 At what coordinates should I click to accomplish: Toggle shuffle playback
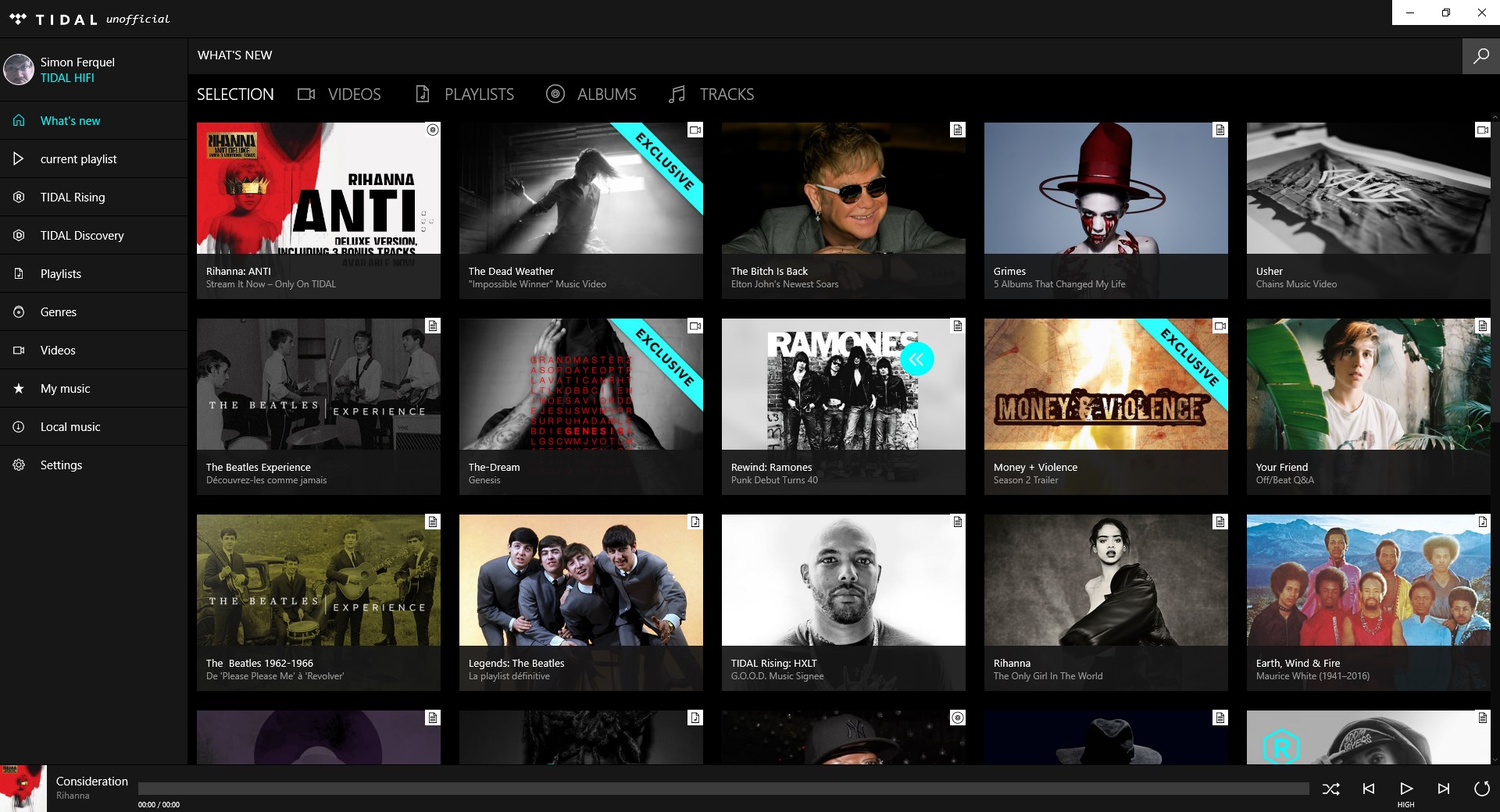point(1331,789)
